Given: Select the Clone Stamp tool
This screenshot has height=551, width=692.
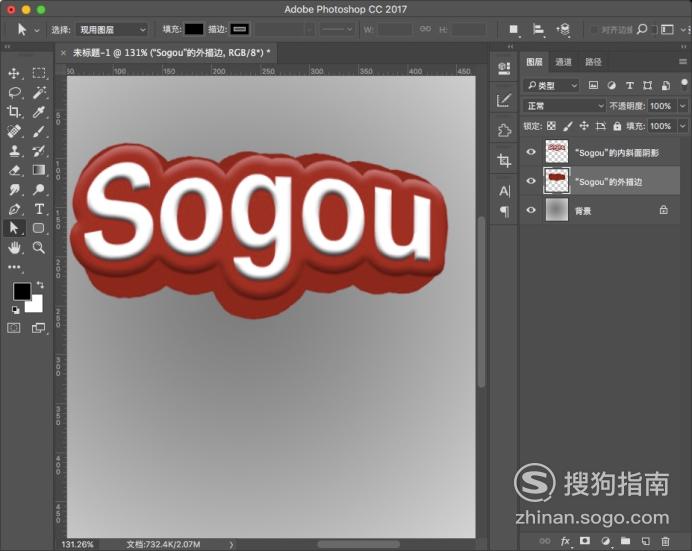Looking at the screenshot, I should coord(14,150).
